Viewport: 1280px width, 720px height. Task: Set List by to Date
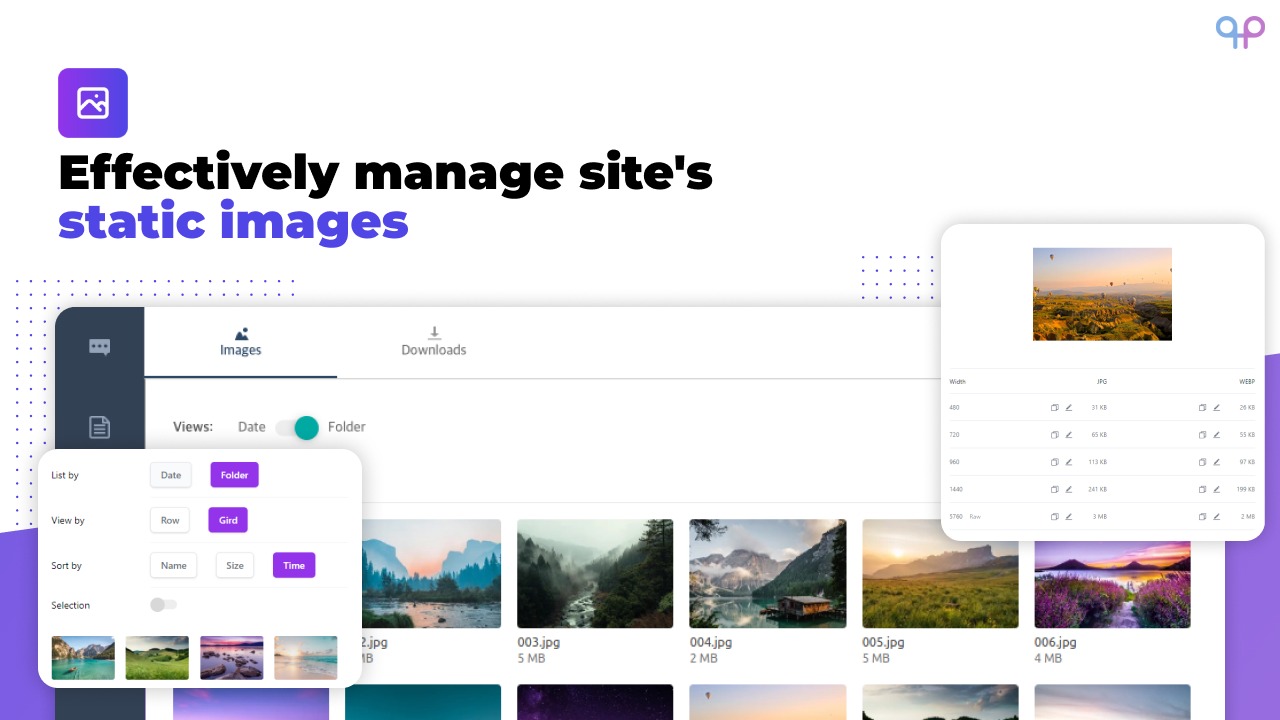[x=171, y=475]
